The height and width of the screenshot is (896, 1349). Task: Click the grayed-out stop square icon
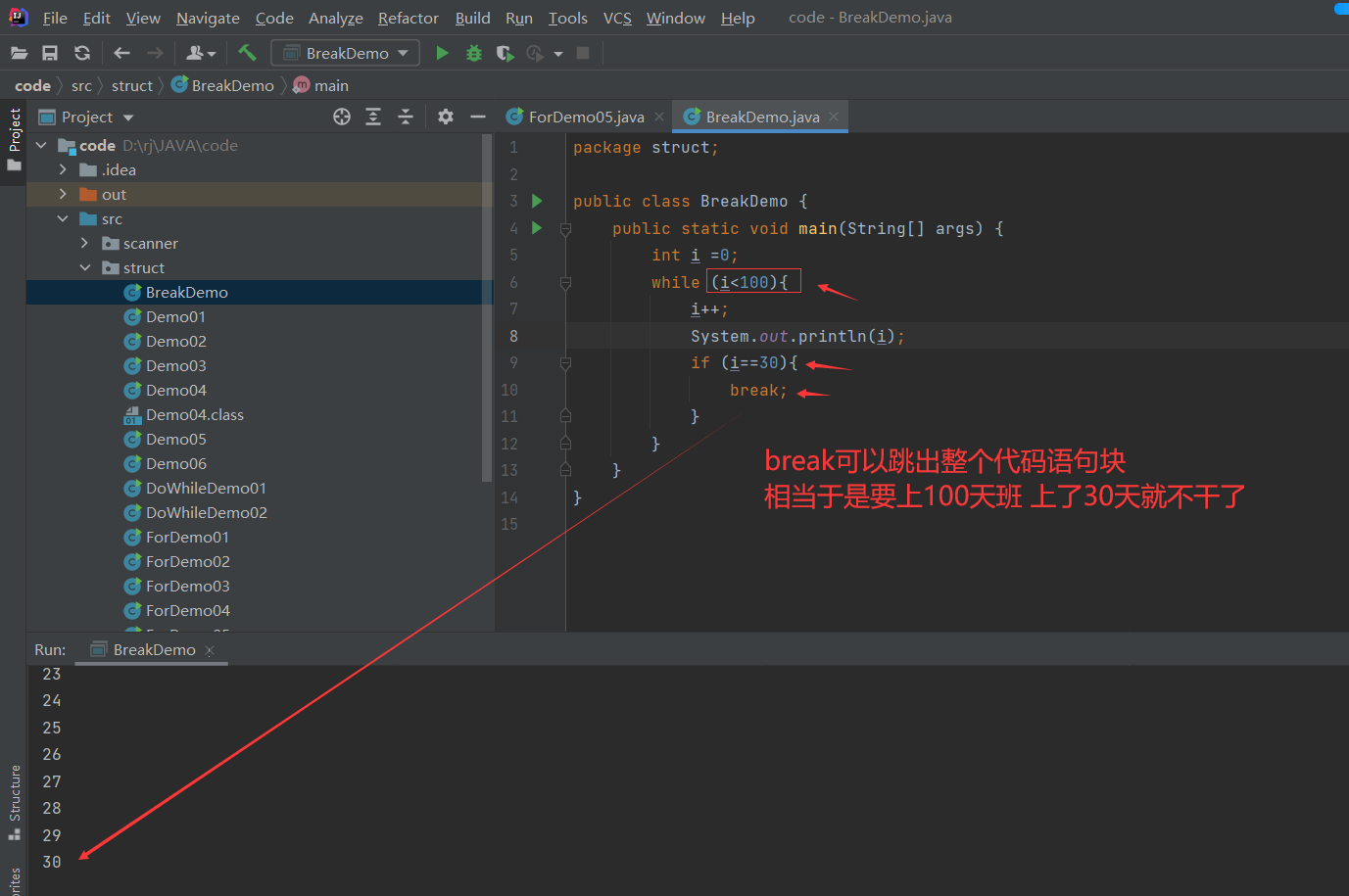583,53
